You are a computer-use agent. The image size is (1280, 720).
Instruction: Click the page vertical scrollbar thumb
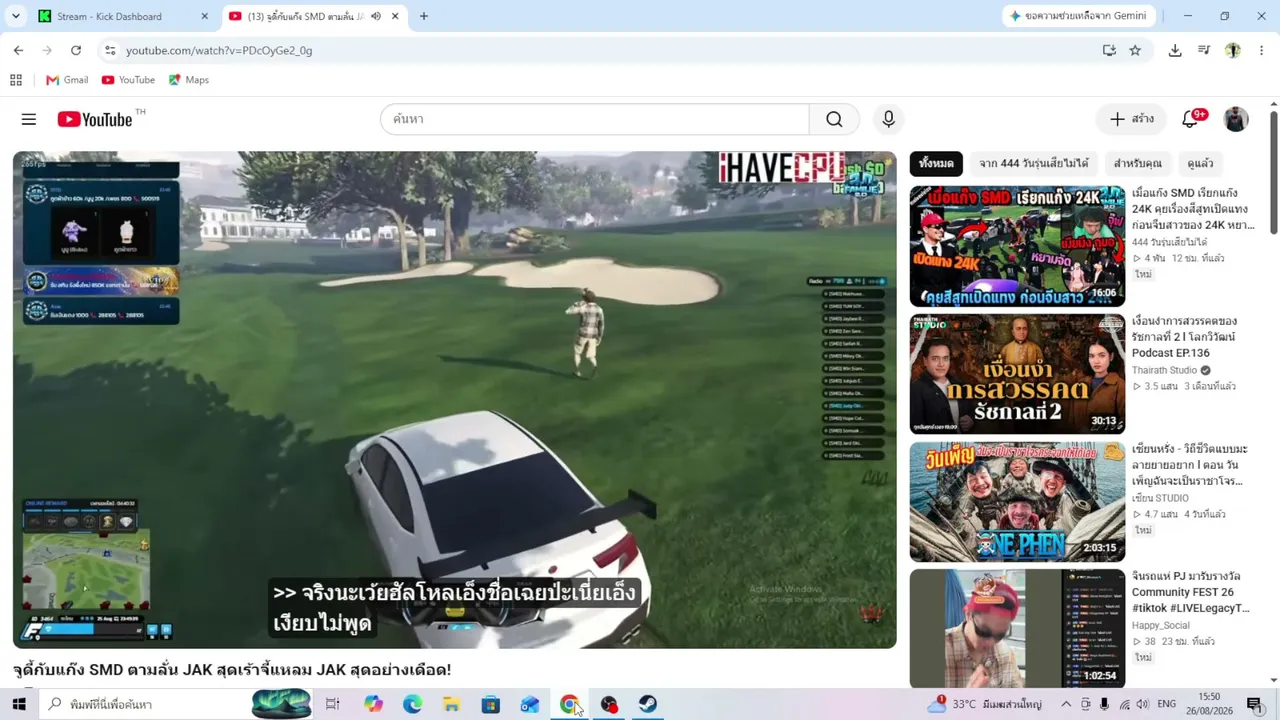(x=1273, y=172)
